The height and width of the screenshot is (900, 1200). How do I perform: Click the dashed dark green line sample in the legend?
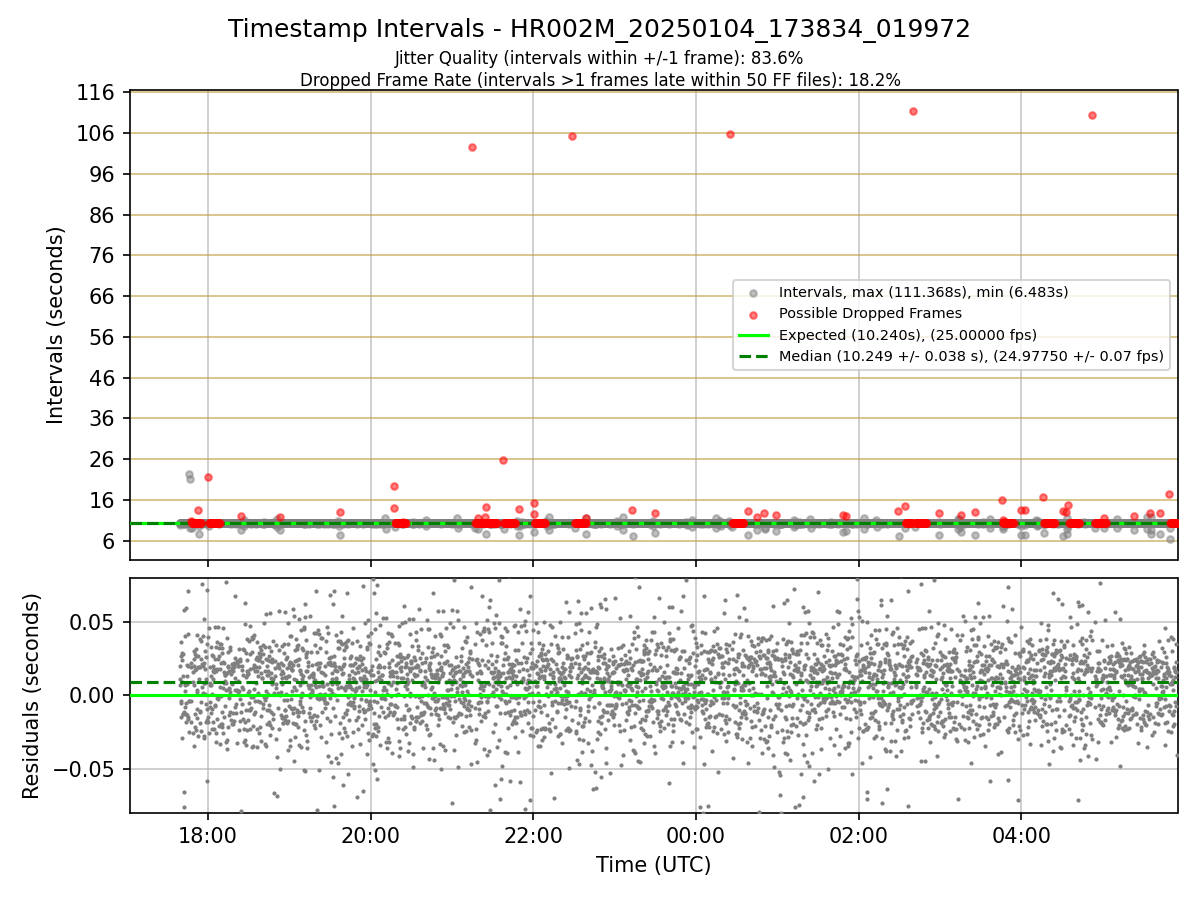pyautogui.click(x=753, y=356)
